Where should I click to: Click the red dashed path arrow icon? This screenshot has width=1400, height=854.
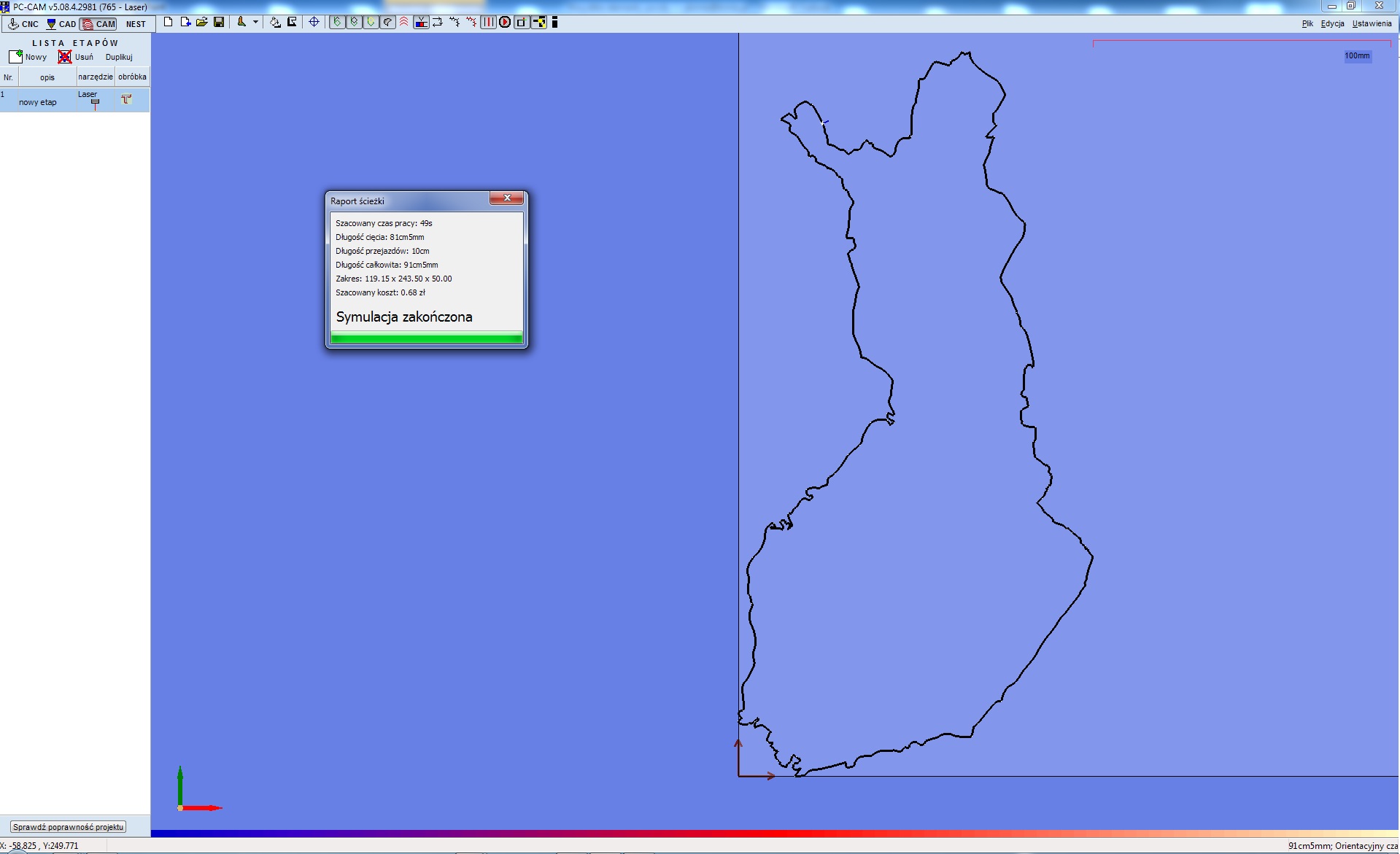pos(471,22)
